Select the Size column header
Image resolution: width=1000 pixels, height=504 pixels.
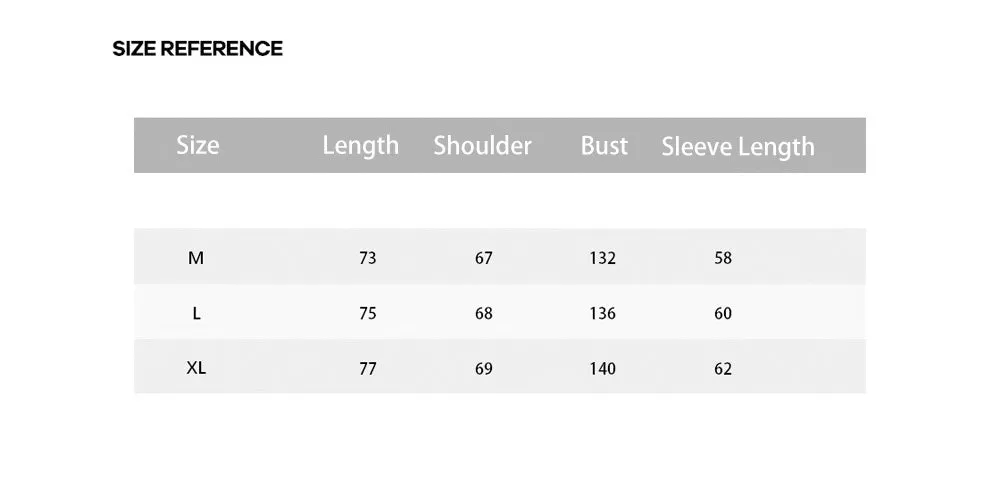198,146
